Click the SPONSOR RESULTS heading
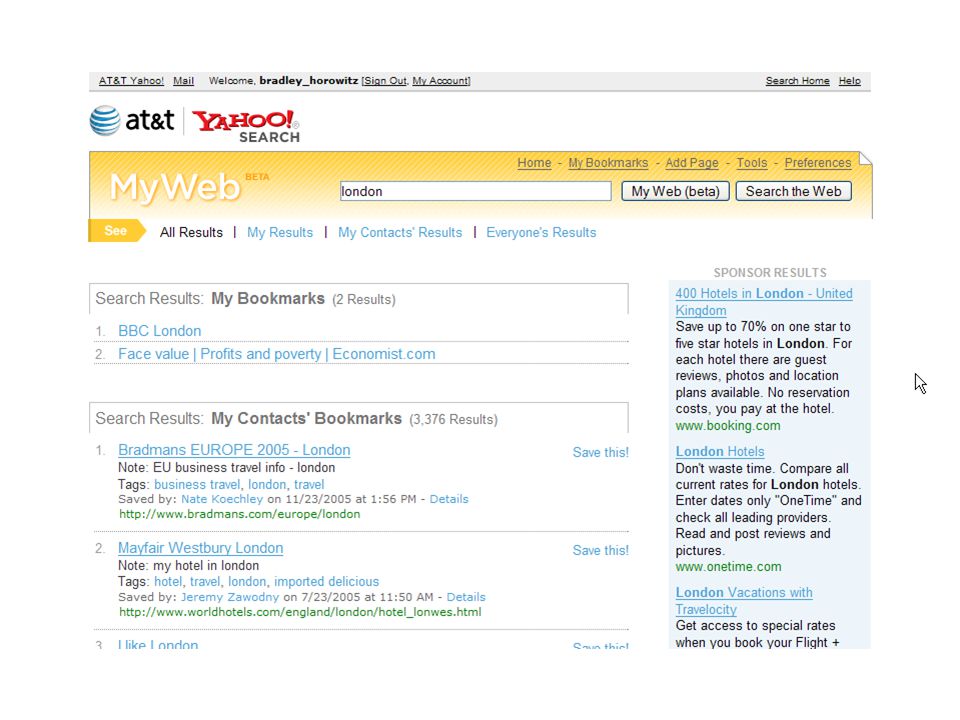Viewport: 960px width, 720px height. (770, 272)
